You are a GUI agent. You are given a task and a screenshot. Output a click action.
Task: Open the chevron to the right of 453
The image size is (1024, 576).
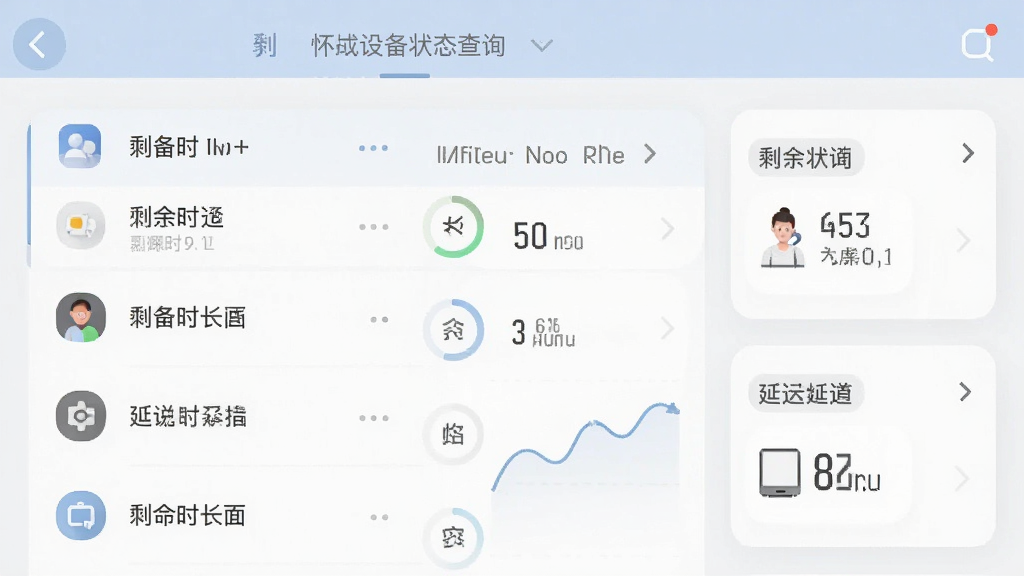963,240
